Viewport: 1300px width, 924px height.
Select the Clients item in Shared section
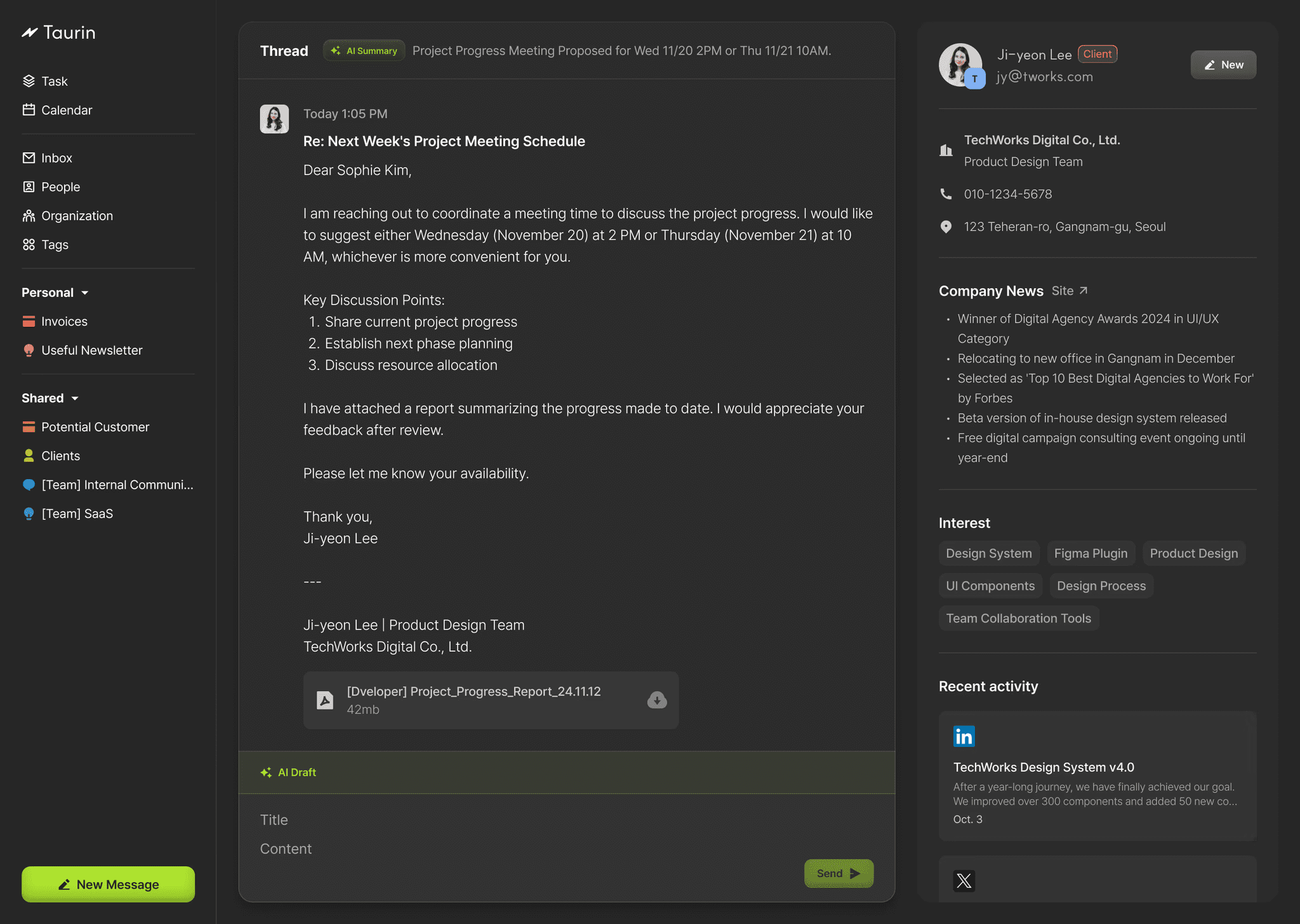click(60, 455)
